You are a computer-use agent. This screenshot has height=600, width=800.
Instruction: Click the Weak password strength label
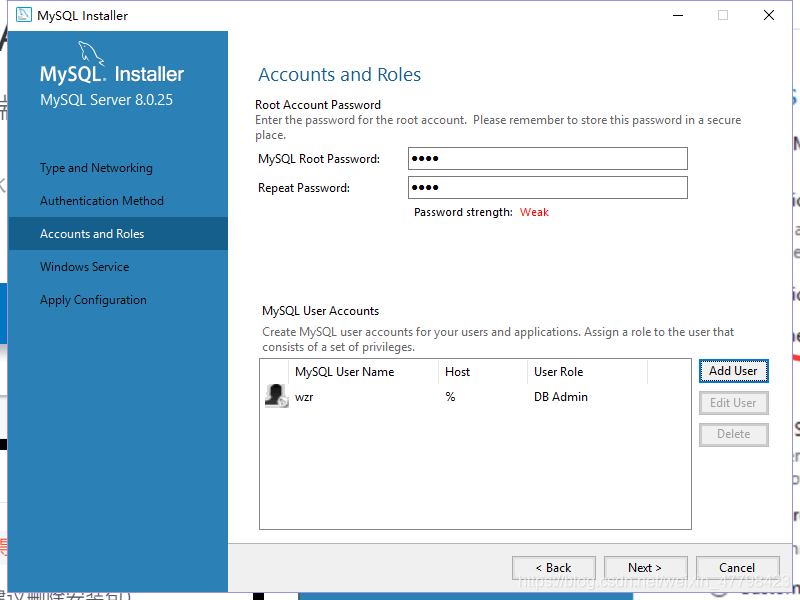tap(534, 212)
